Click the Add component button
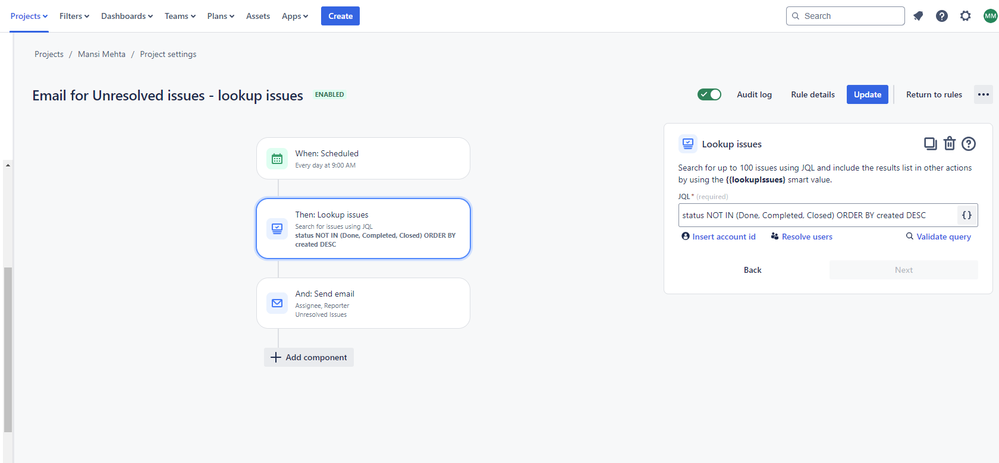The width and height of the screenshot is (999, 463). point(309,357)
